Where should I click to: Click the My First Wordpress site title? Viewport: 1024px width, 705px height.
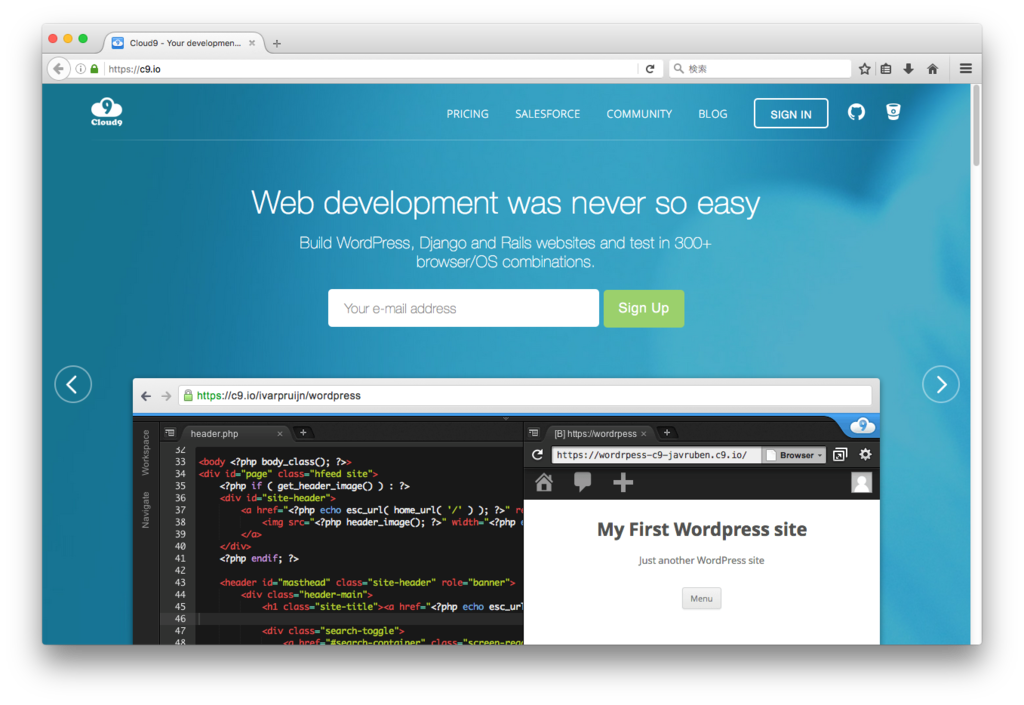tap(701, 529)
